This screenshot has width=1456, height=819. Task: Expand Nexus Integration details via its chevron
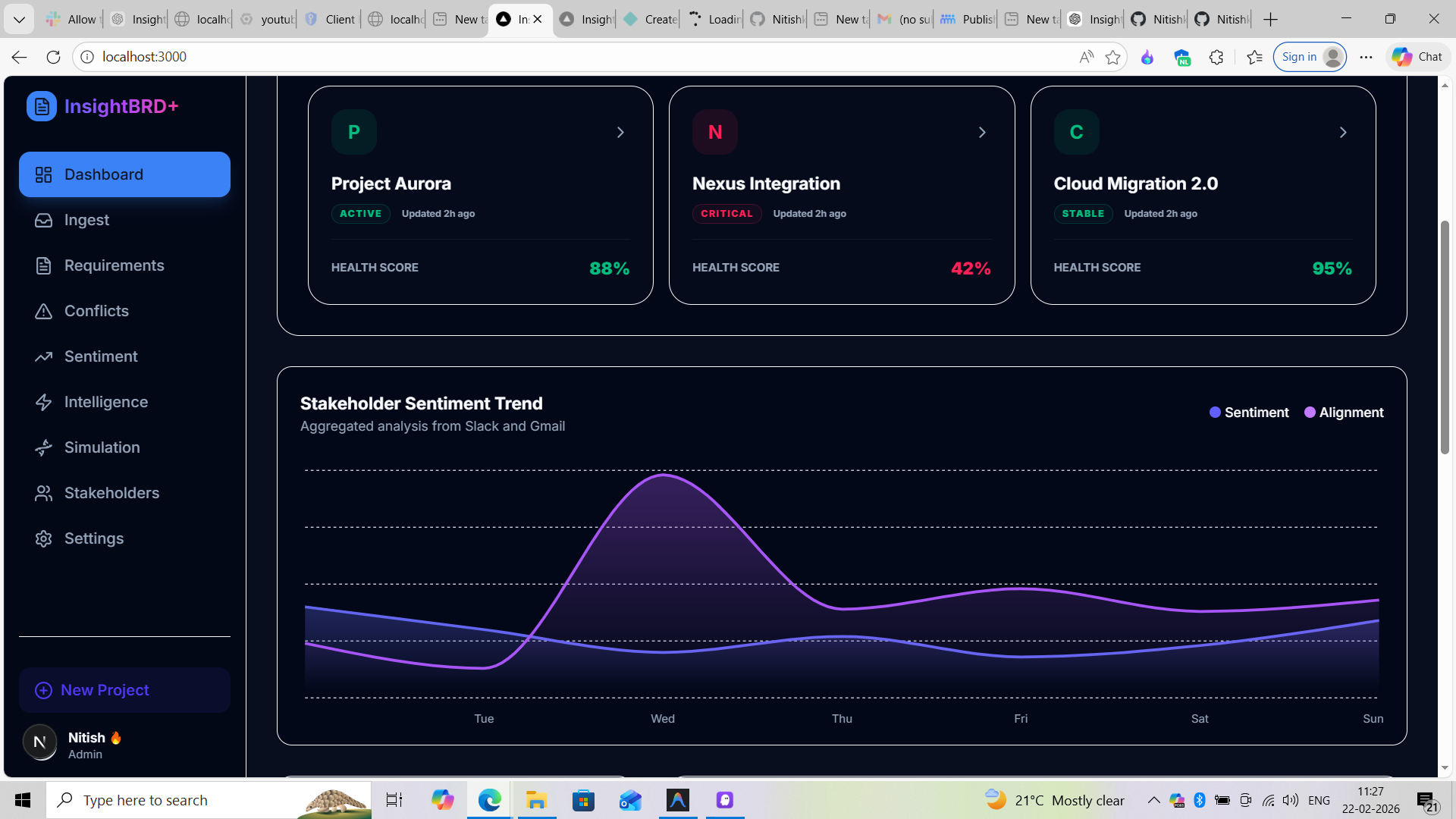(x=981, y=132)
